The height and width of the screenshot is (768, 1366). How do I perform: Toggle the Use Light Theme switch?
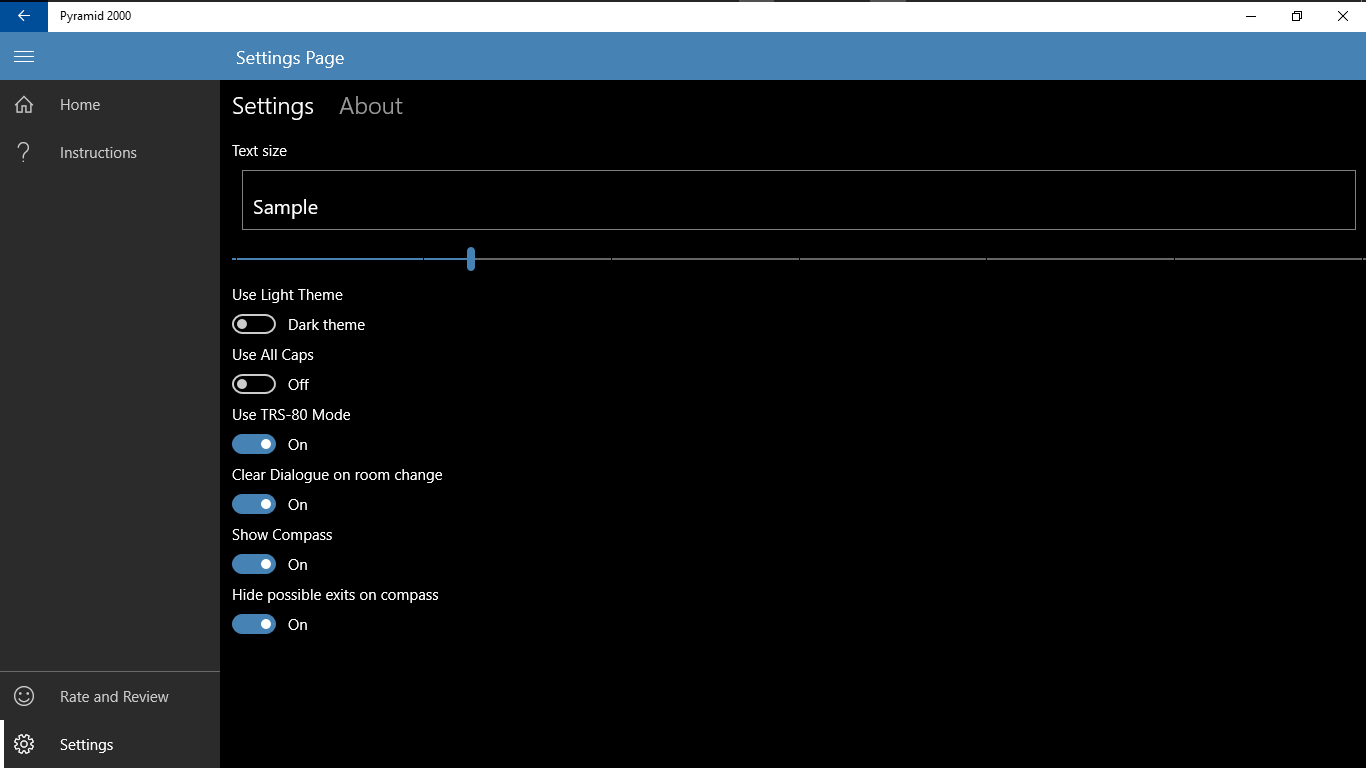[254, 324]
